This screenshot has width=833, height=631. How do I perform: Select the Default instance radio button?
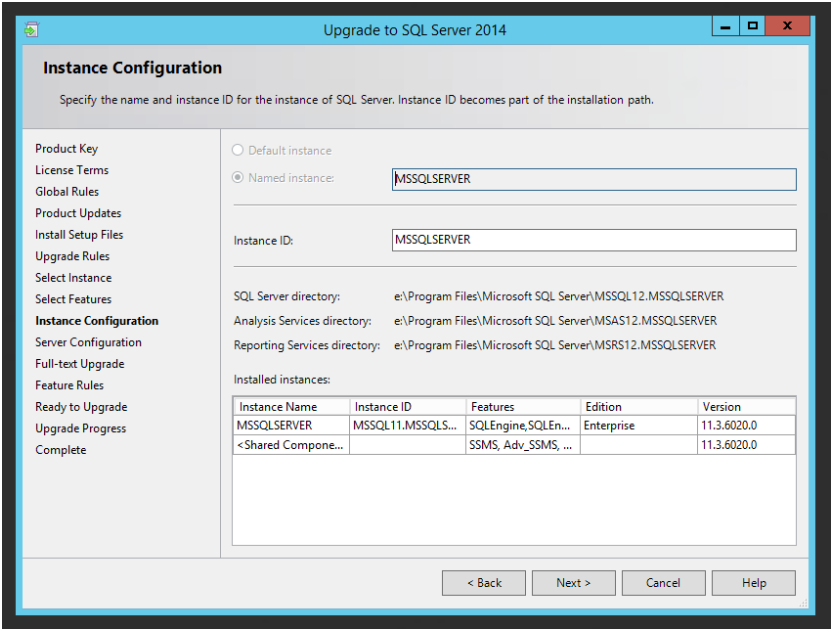(x=237, y=150)
